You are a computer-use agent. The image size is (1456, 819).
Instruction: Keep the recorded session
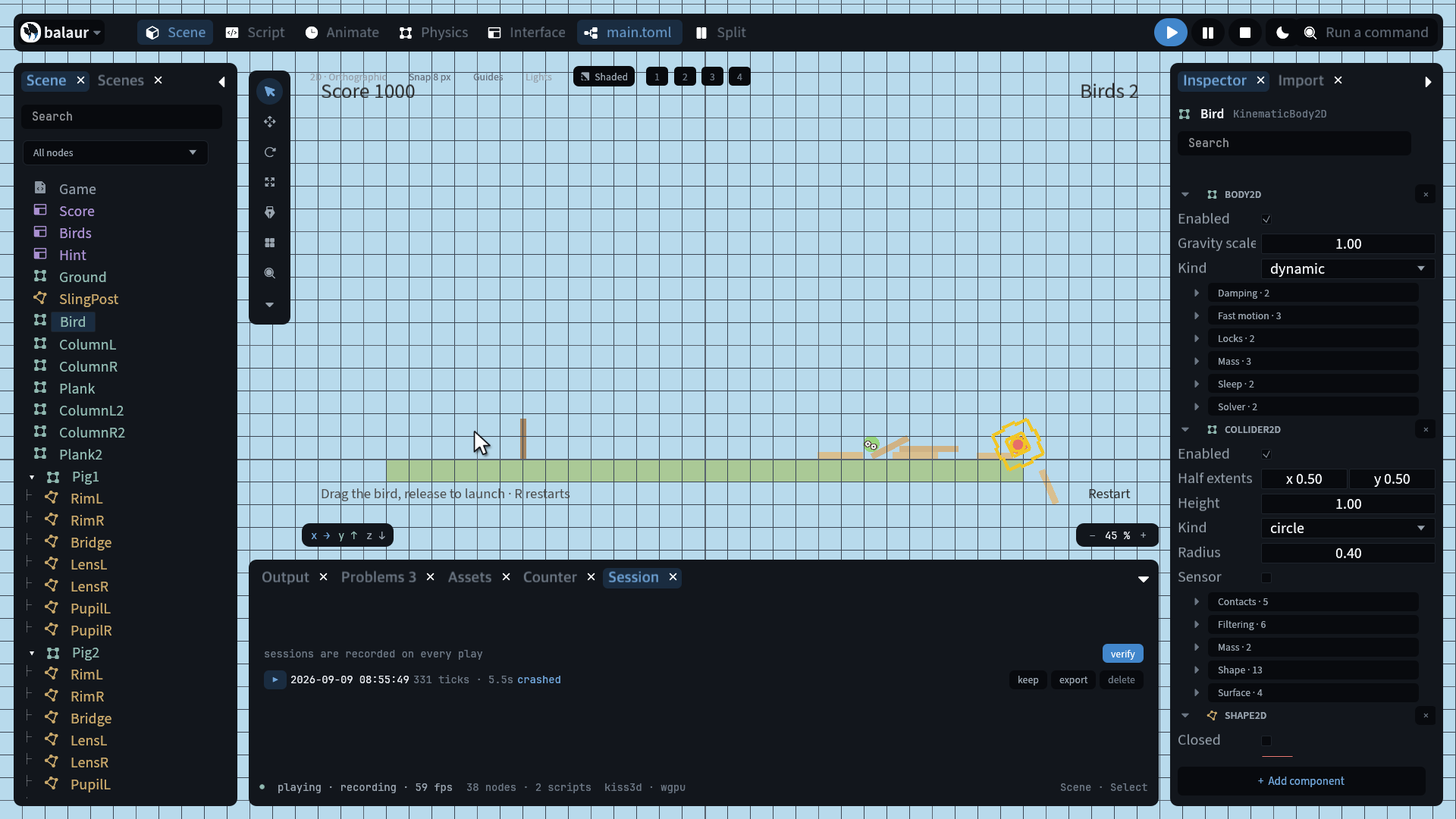coord(1028,680)
